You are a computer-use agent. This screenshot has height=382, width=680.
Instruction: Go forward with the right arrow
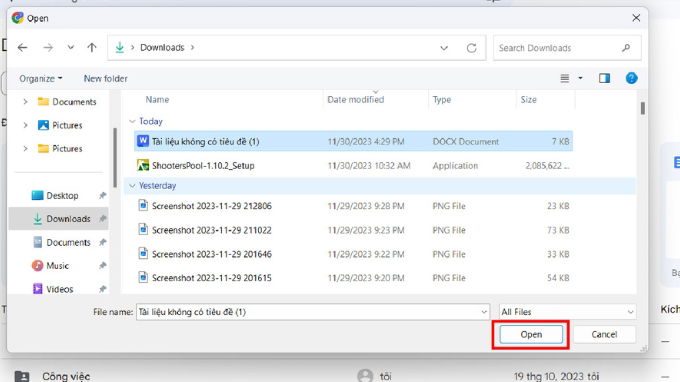(48, 48)
